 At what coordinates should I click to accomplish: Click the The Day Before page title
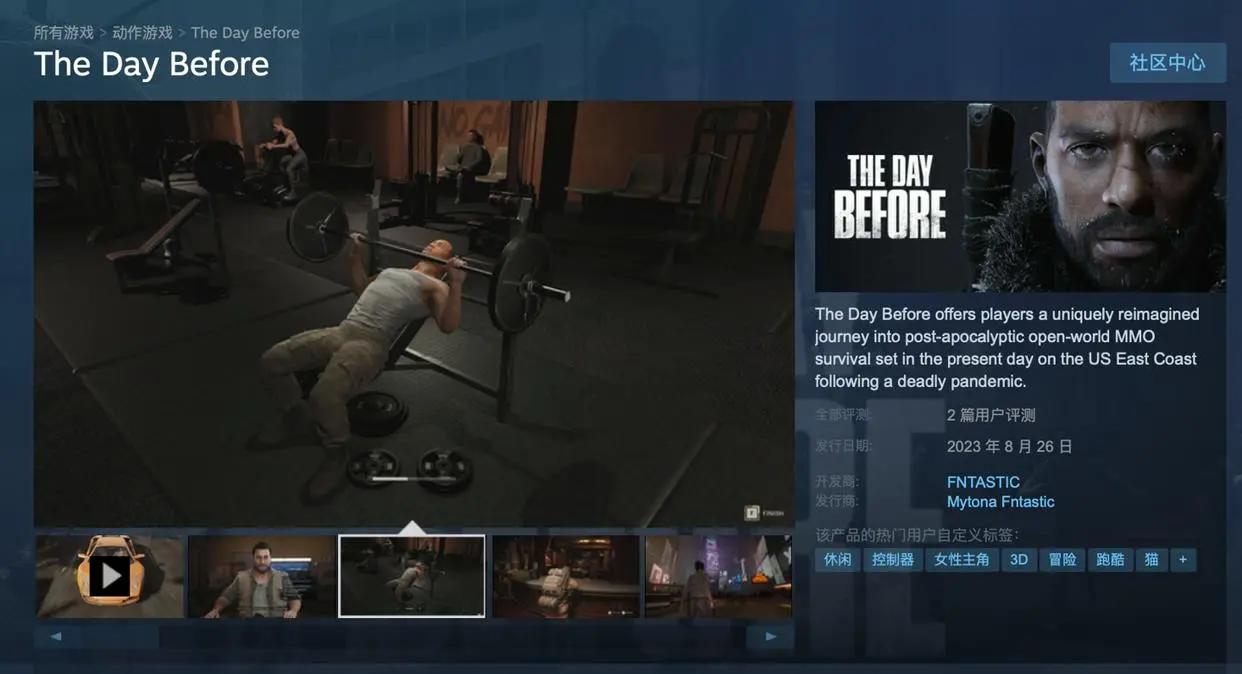151,64
